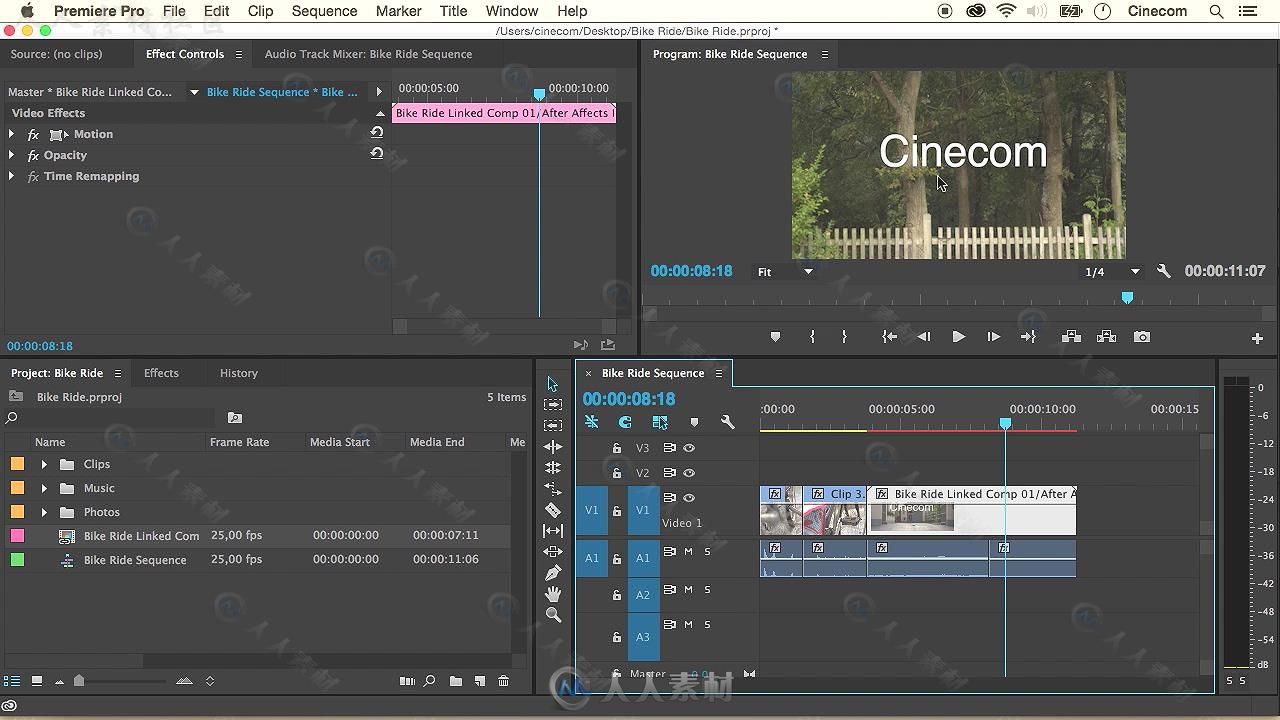Screen dimensions: 1280x720
Task: Open Master clip dropdown in Effect Controls
Action: point(194,92)
